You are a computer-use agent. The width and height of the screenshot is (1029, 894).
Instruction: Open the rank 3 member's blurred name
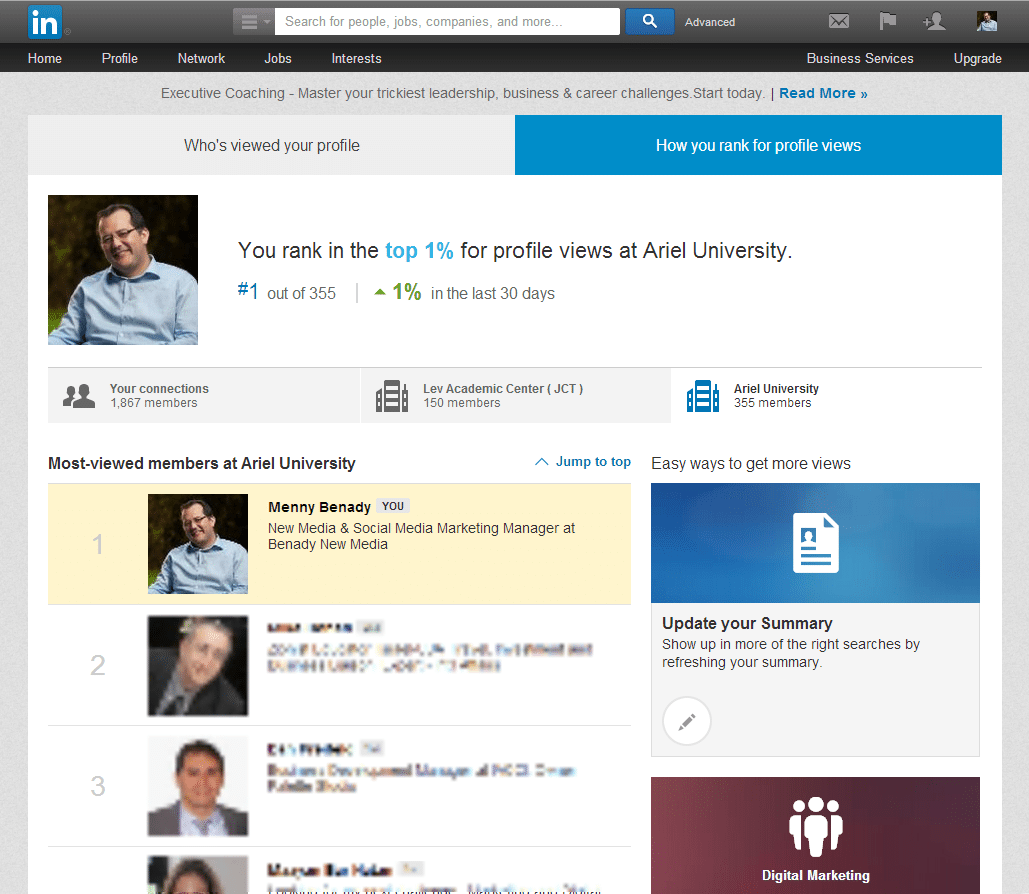310,749
